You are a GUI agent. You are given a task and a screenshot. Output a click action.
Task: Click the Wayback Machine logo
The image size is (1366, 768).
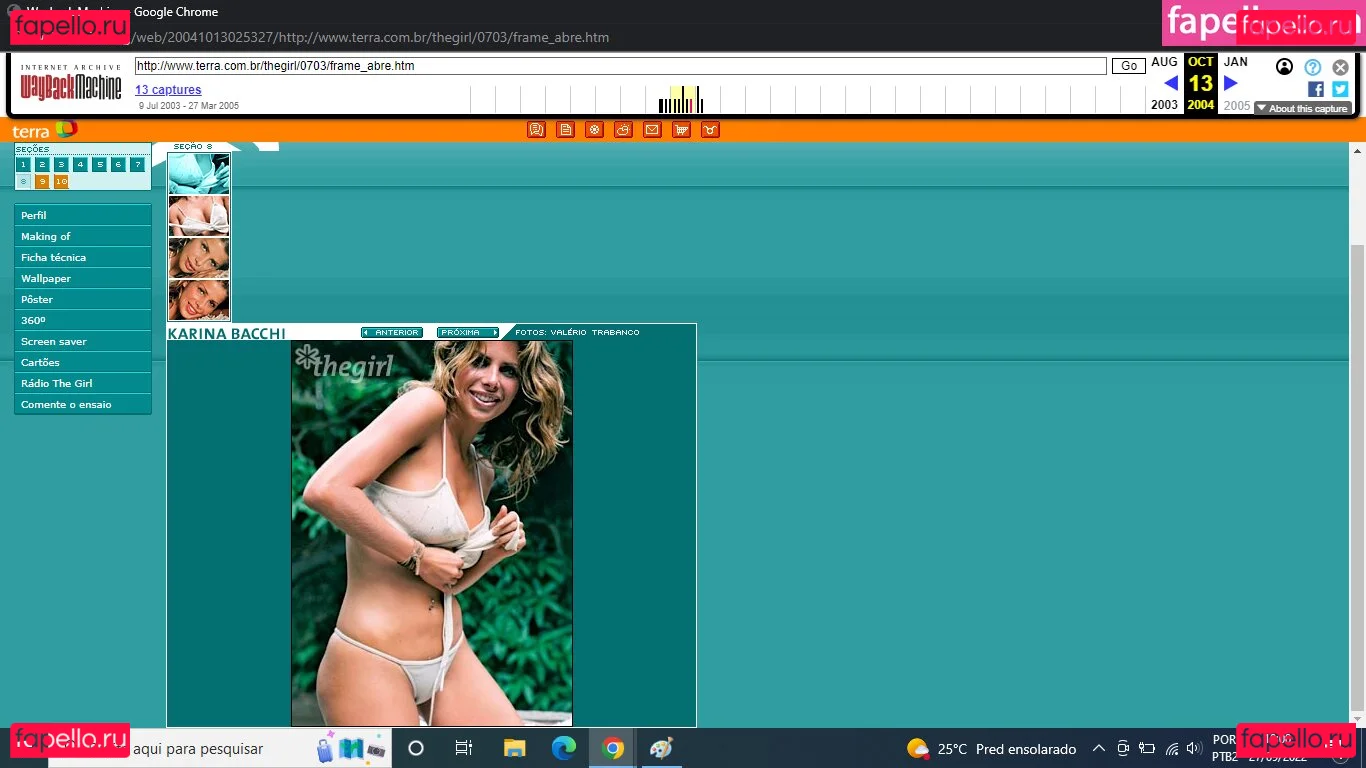click(71, 85)
